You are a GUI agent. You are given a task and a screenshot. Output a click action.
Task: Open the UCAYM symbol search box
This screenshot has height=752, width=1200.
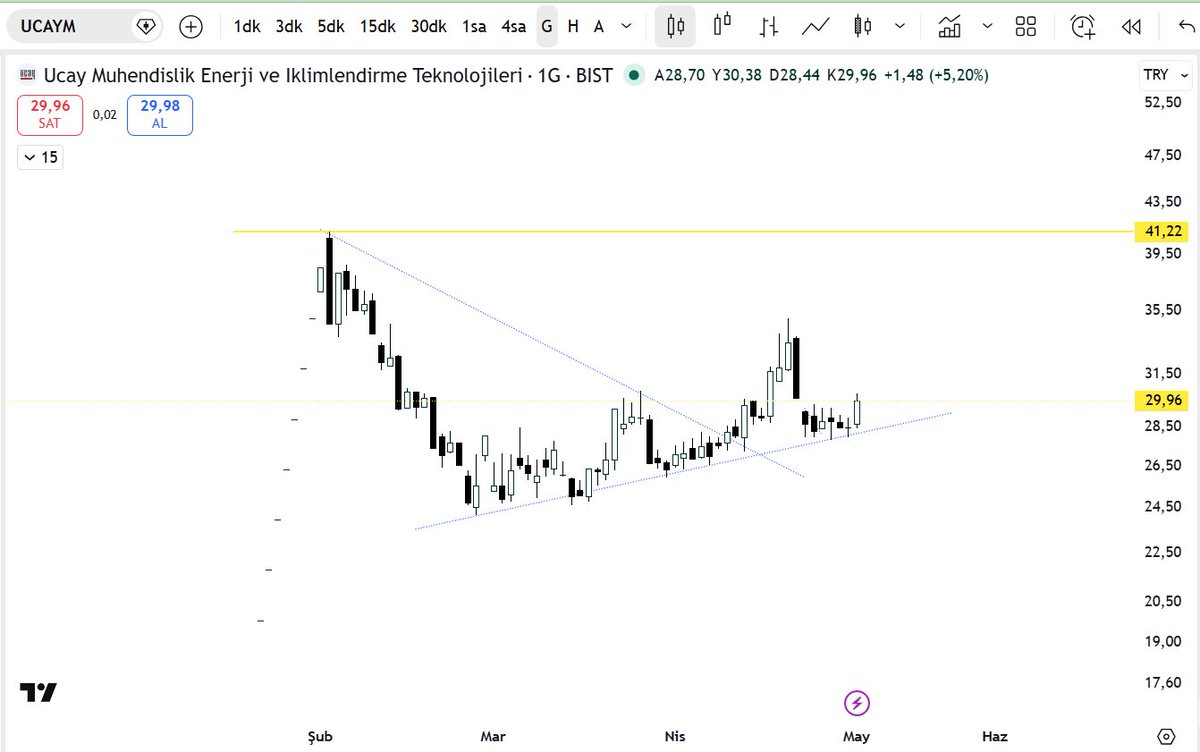point(84,26)
